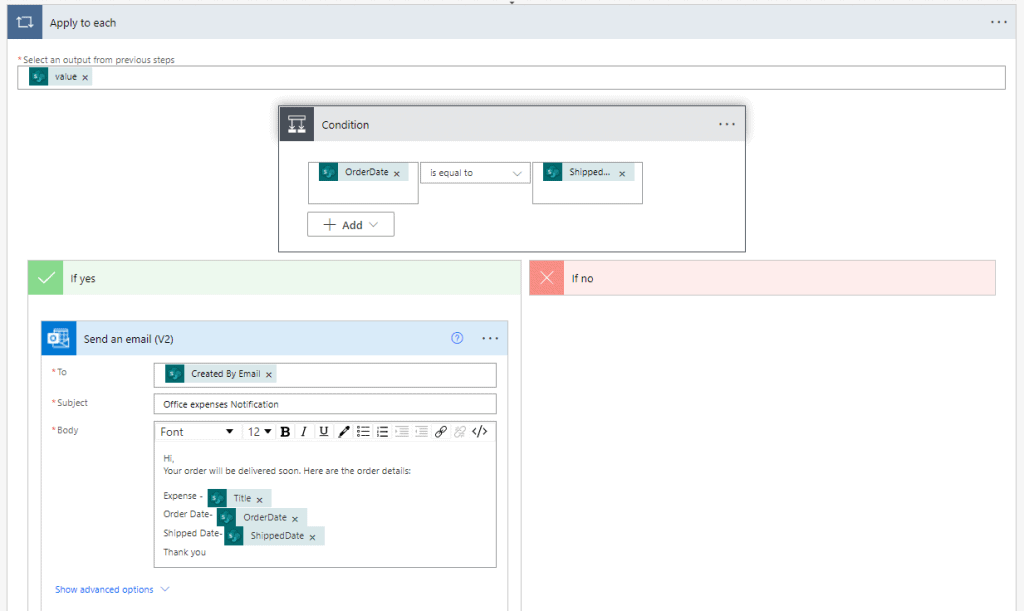Open the font size 12 dropdown
1024x611 pixels.
click(x=259, y=431)
